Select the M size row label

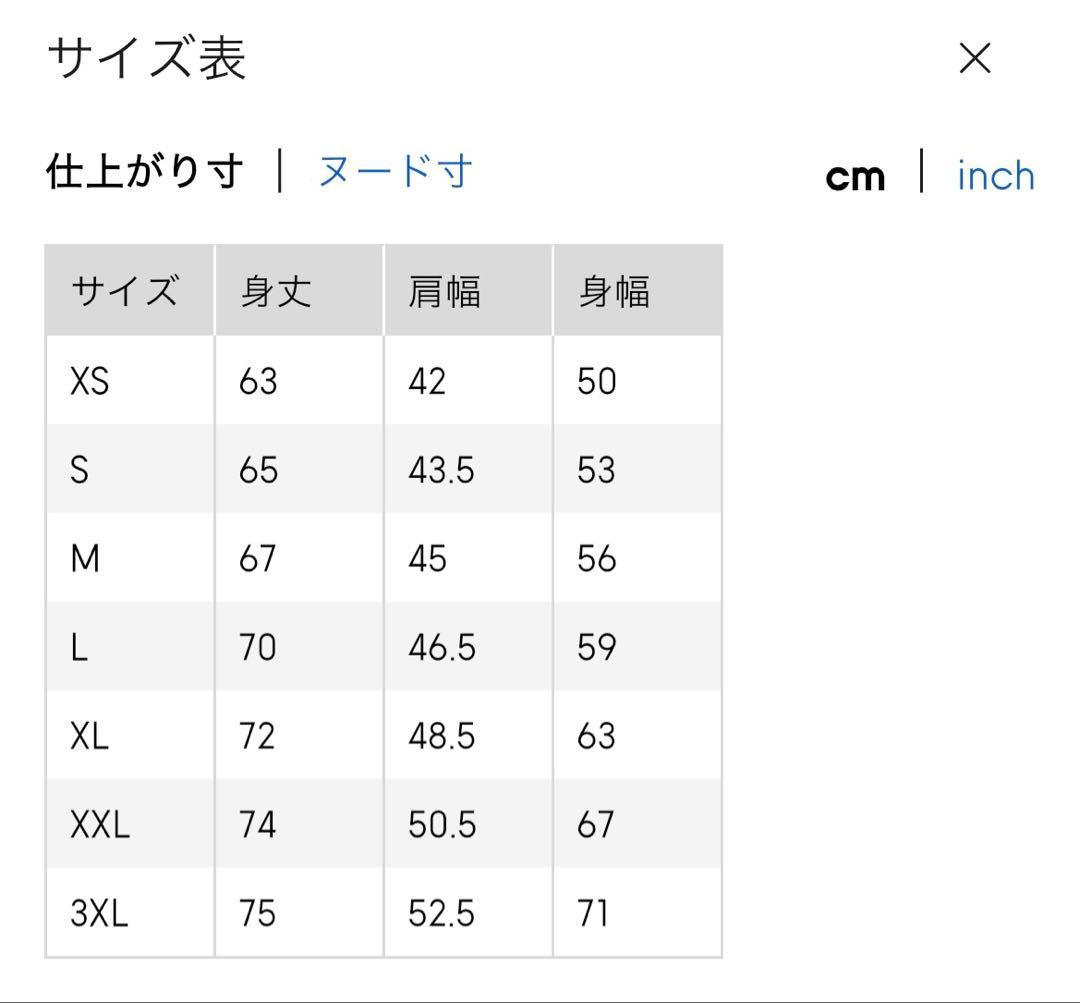pos(85,559)
